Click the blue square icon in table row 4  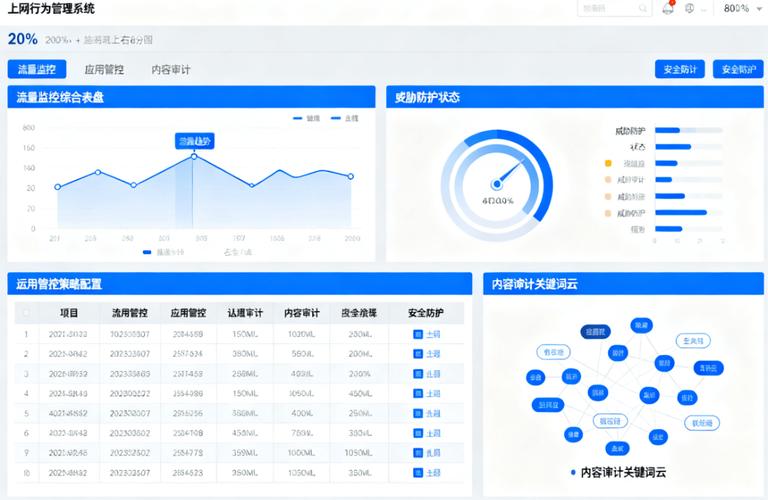418,394
